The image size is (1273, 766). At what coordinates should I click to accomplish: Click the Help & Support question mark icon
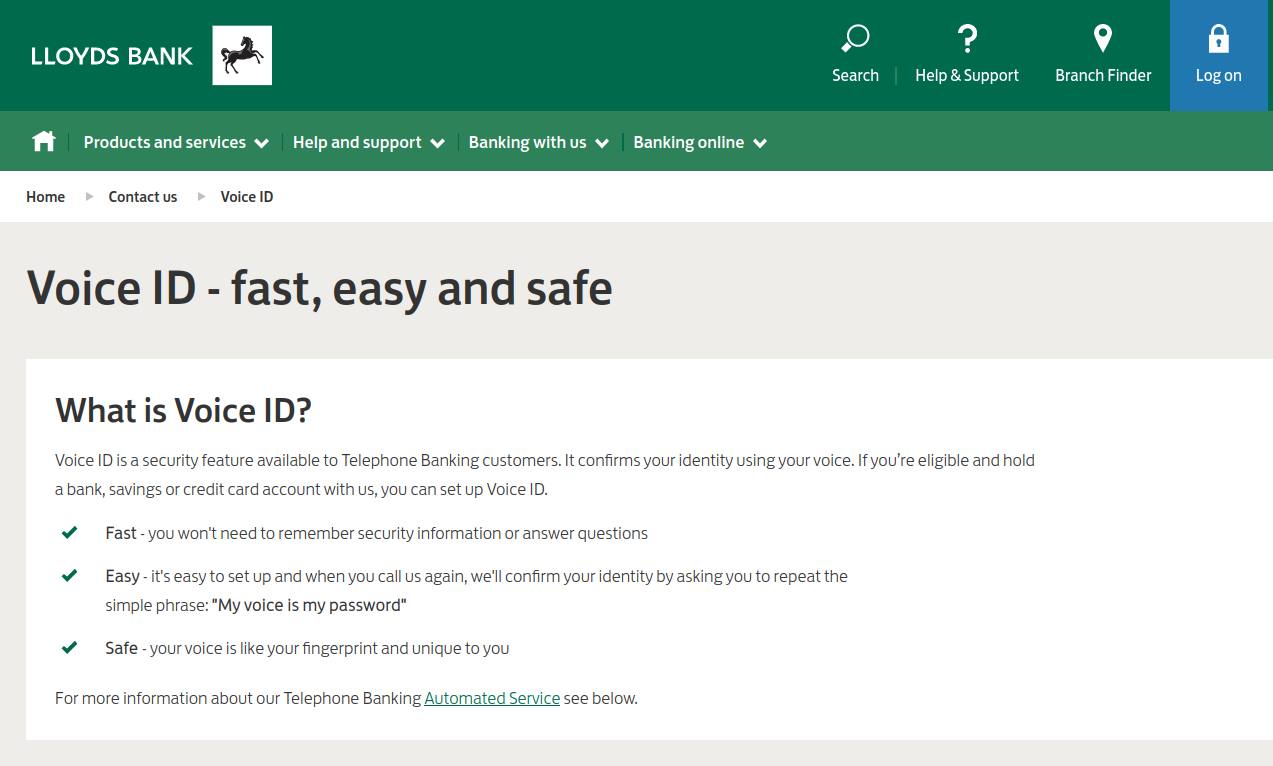[x=967, y=39]
